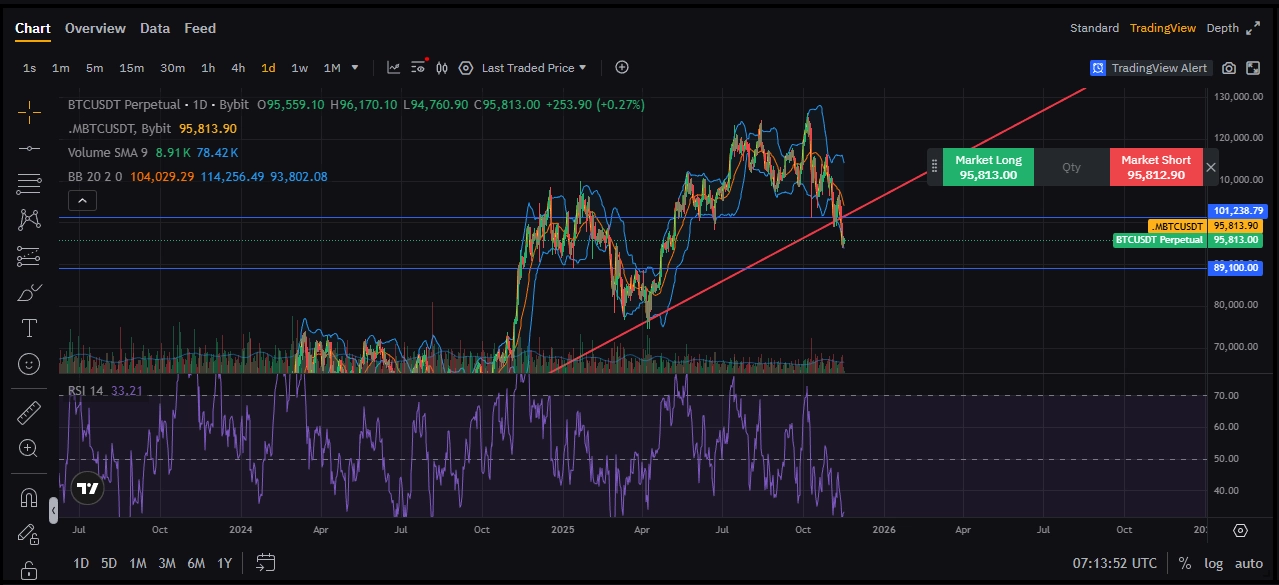Viewport: 1279px width, 585px height.
Task: Set bottom date range to 5D
Action: (109, 563)
